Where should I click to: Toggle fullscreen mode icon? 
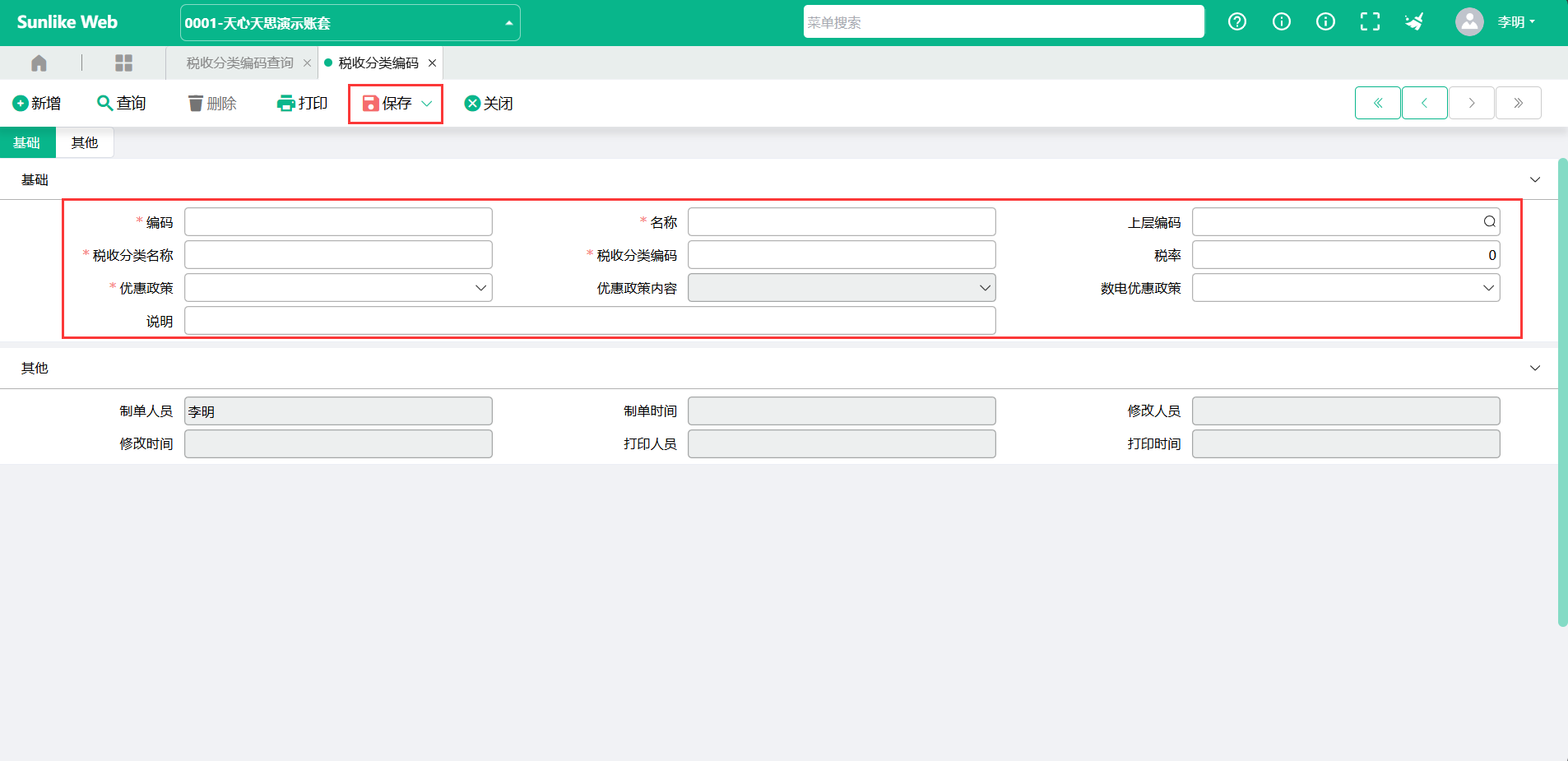click(1370, 22)
